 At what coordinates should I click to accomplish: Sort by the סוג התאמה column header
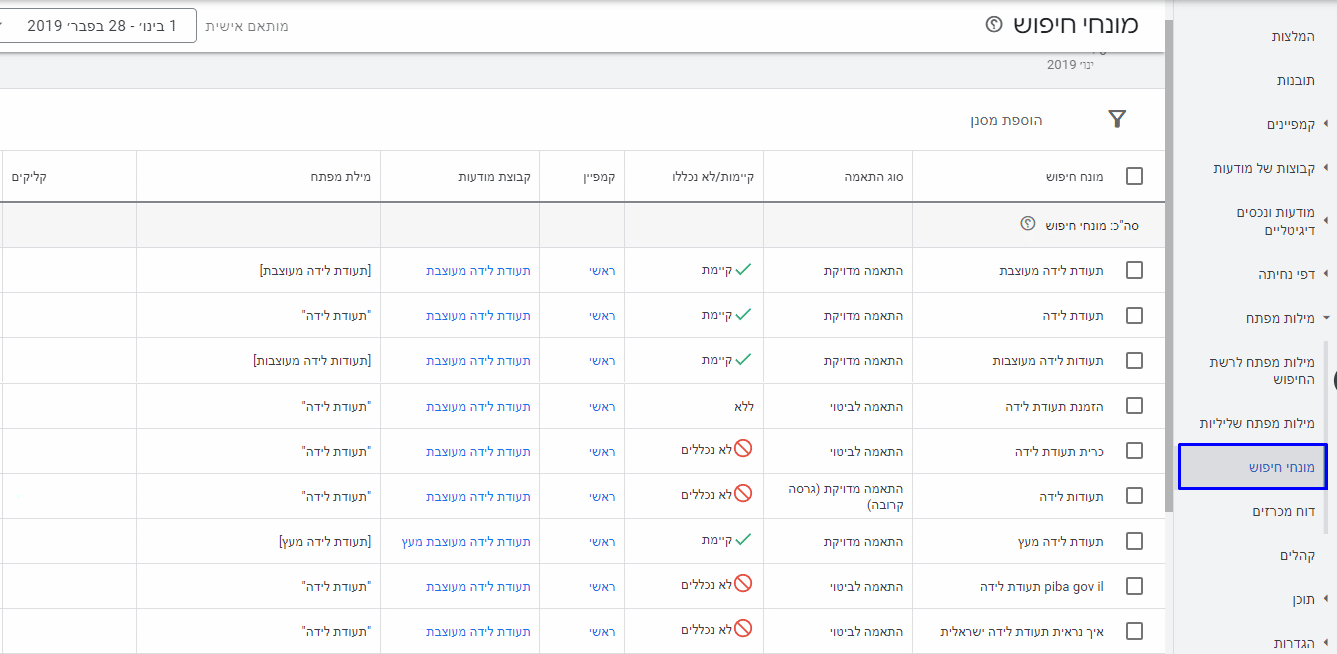(x=872, y=176)
